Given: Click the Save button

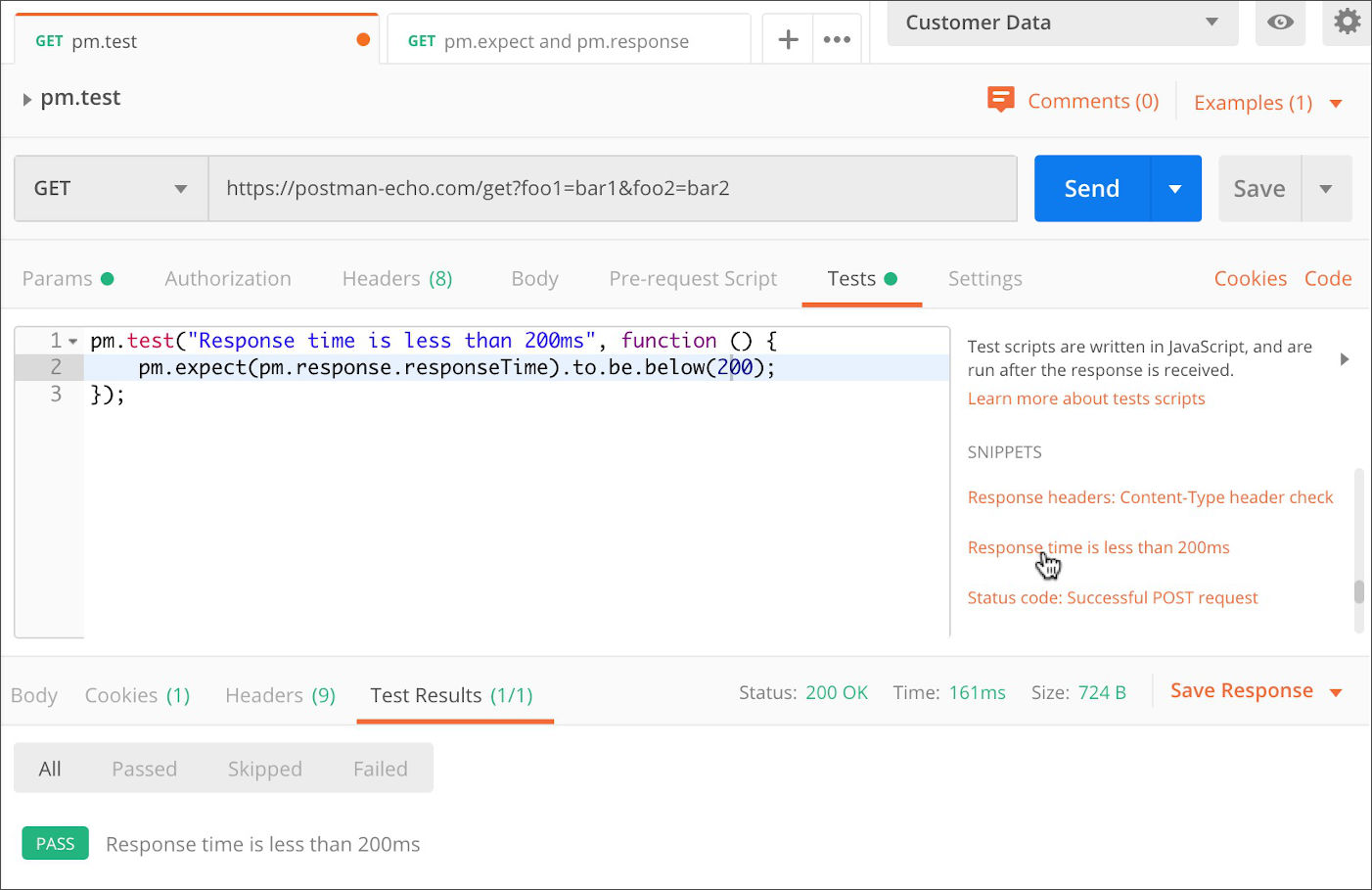Looking at the screenshot, I should click(1259, 188).
